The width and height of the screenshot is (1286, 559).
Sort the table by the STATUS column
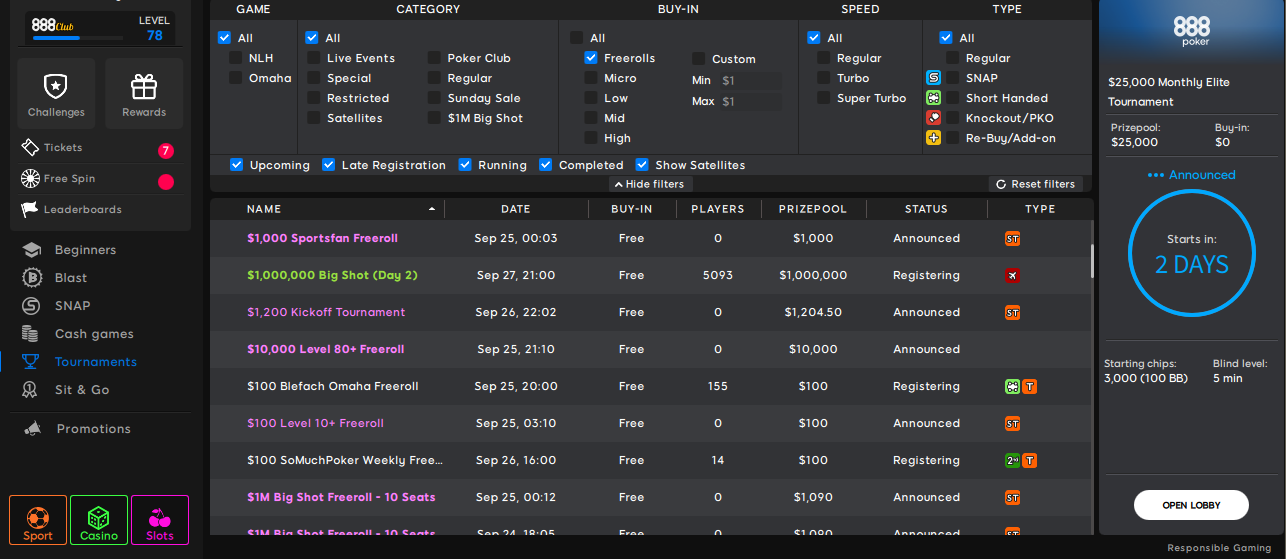point(926,209)
